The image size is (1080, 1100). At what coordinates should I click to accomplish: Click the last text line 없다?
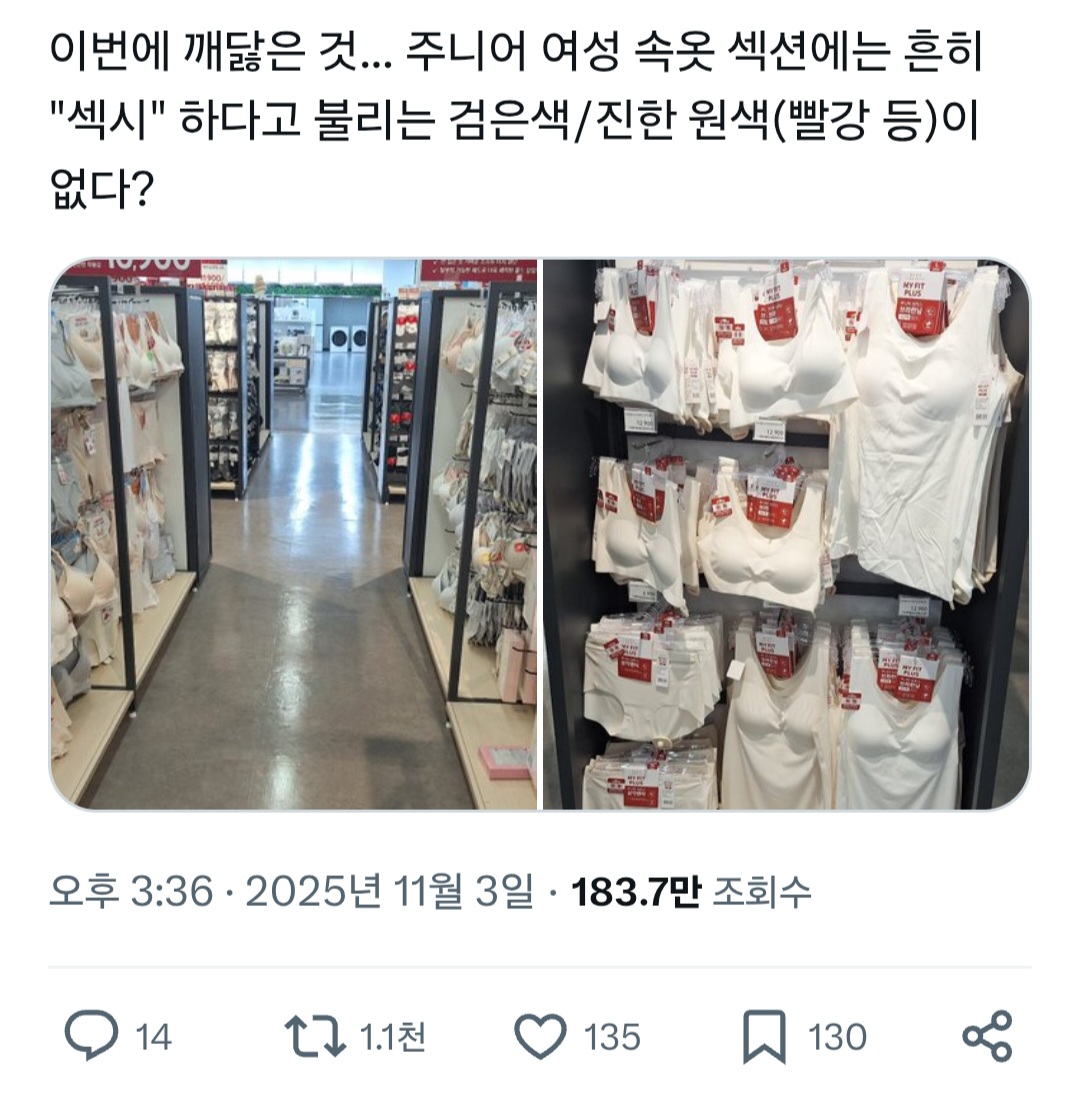pos(102,188)
